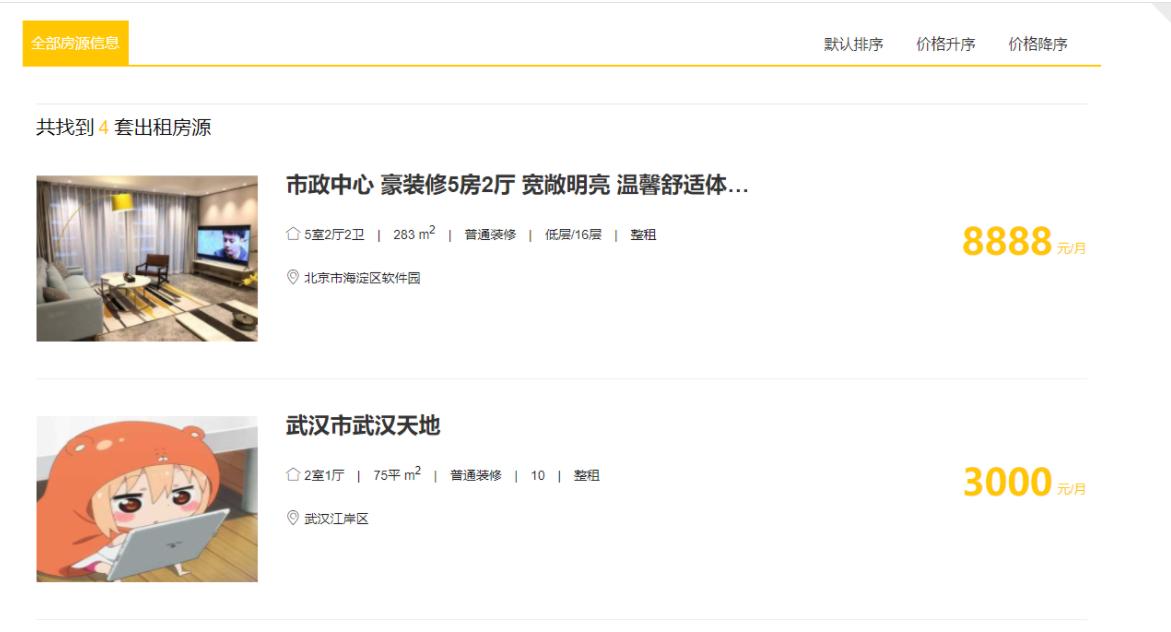Sort listings by 价格降序
This screenshot has height=632, width=1171.
click(1037, 45)
